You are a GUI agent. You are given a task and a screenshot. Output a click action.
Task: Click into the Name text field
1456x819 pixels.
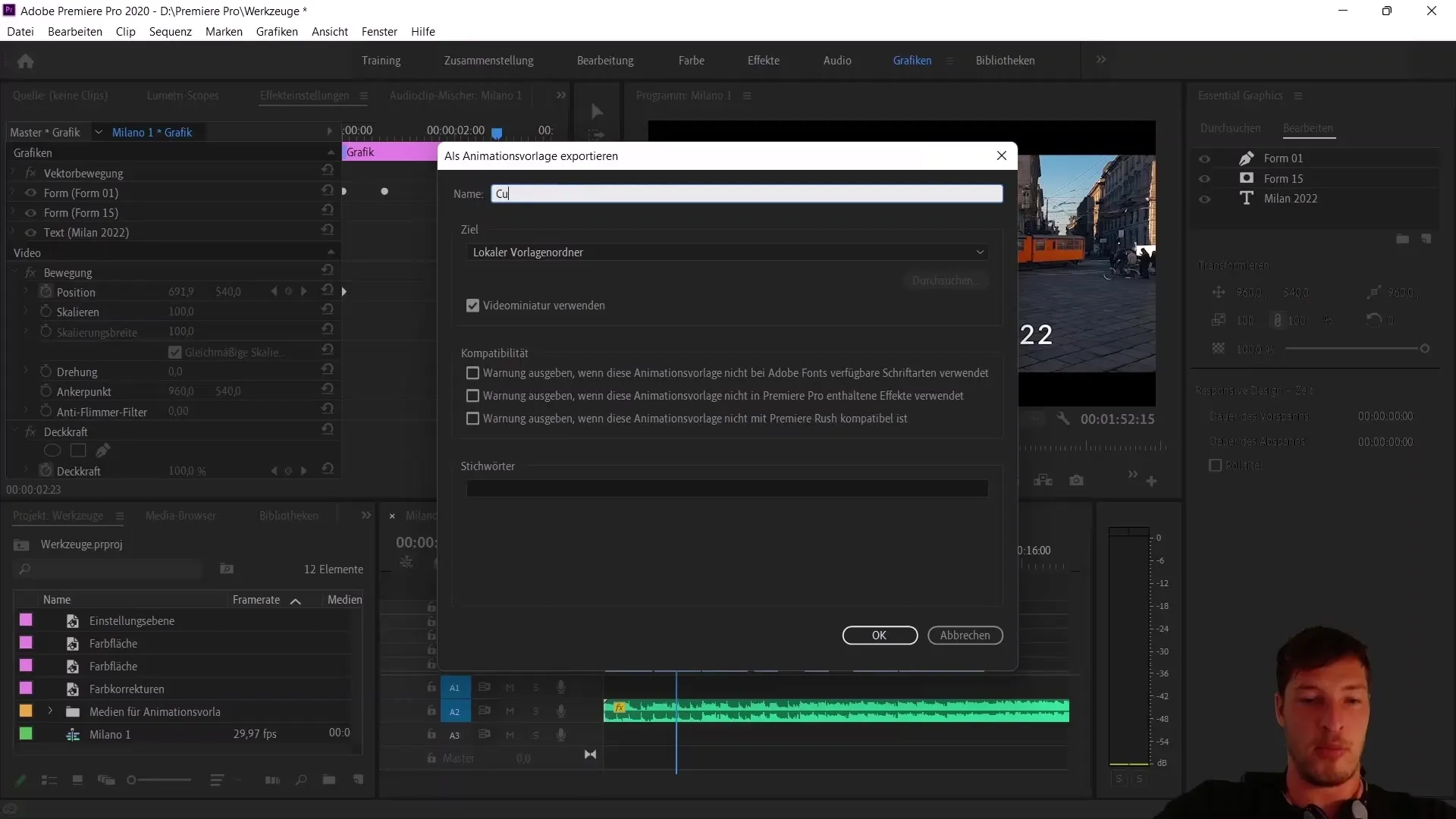[x=747, y=194]
